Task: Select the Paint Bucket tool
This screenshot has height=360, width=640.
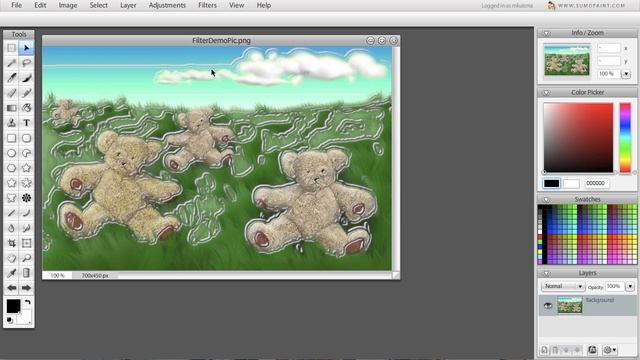Action: coord(27,108)
